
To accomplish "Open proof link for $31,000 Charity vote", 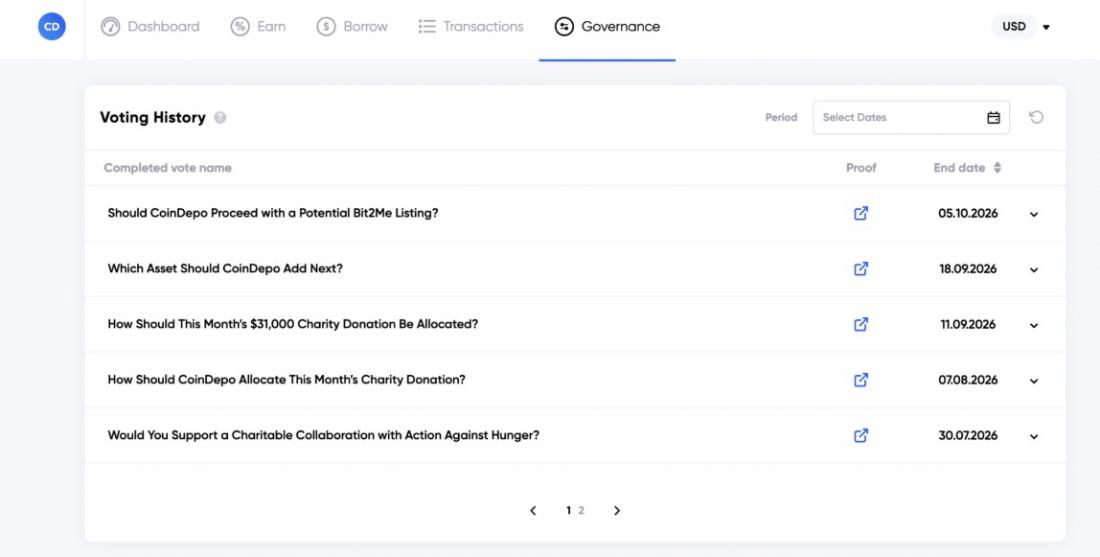I will coord(861,324).
